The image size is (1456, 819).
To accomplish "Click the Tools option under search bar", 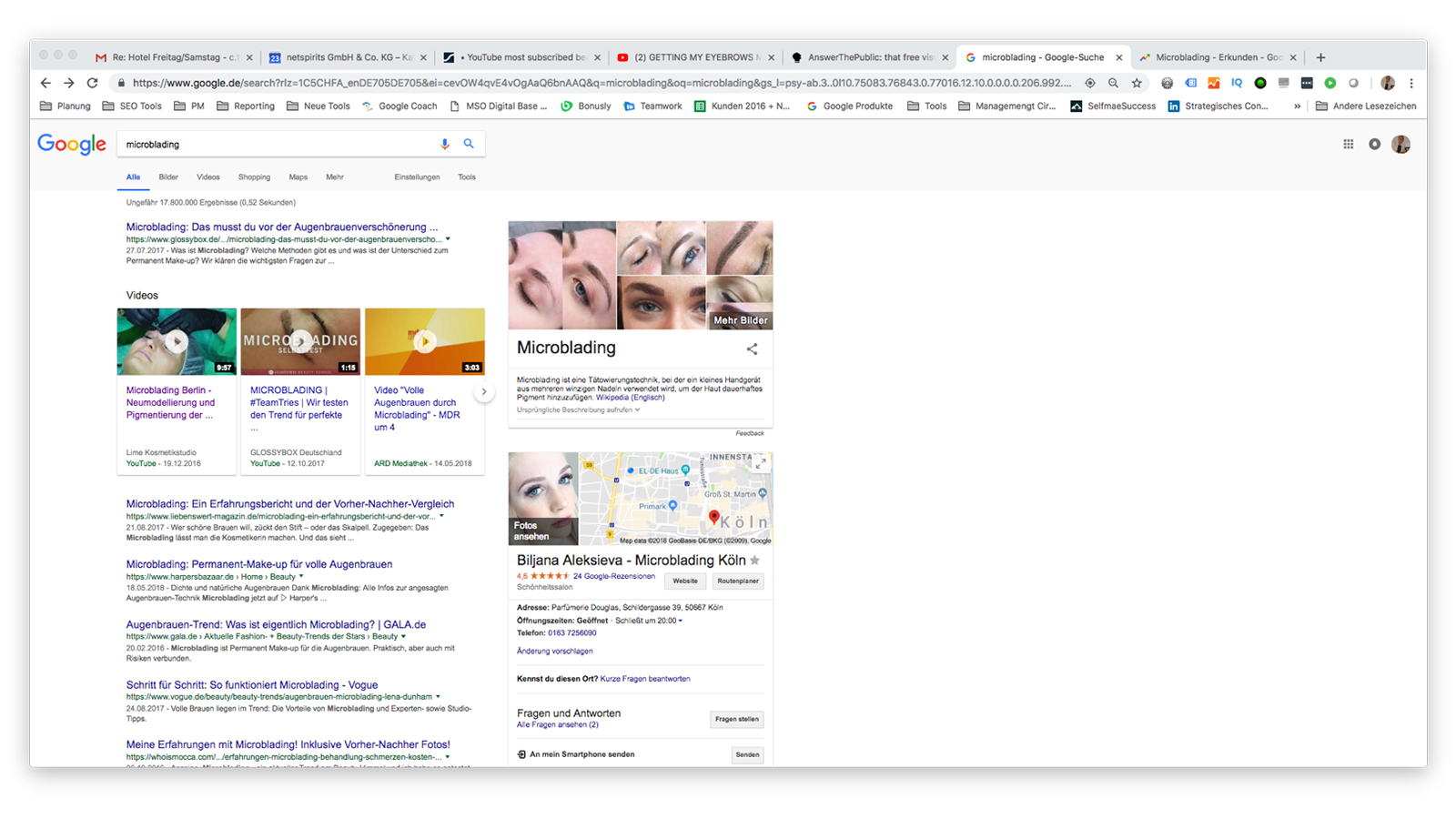I will click(x=467, y=177).
